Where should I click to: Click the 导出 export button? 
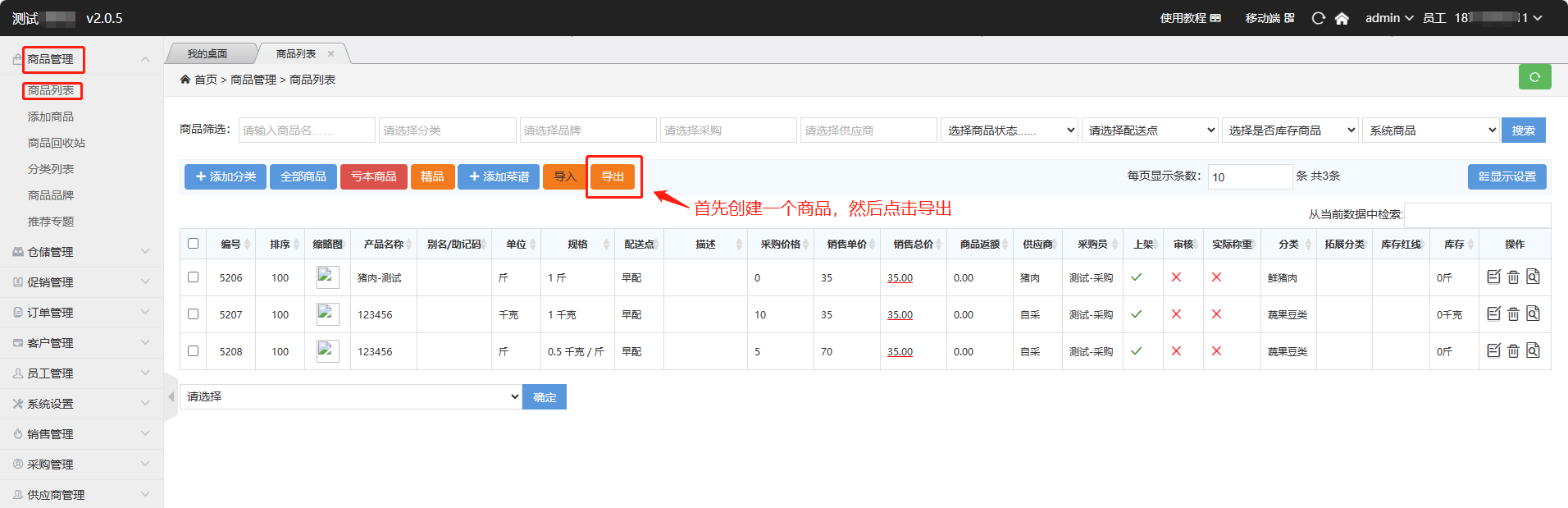613,176
